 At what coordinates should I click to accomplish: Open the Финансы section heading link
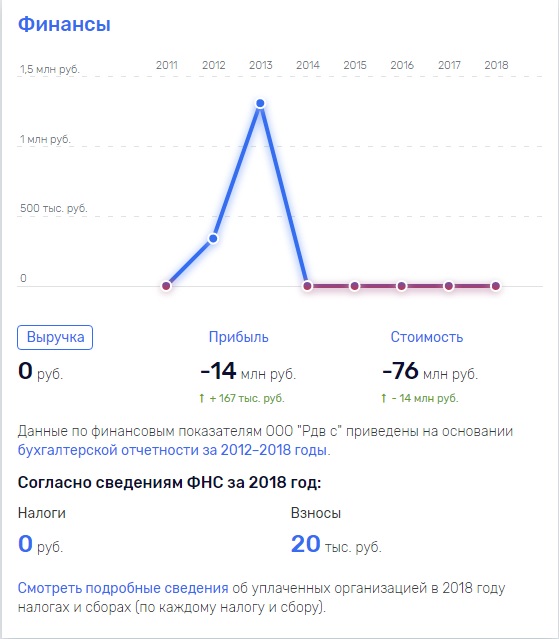click(64, 24)
